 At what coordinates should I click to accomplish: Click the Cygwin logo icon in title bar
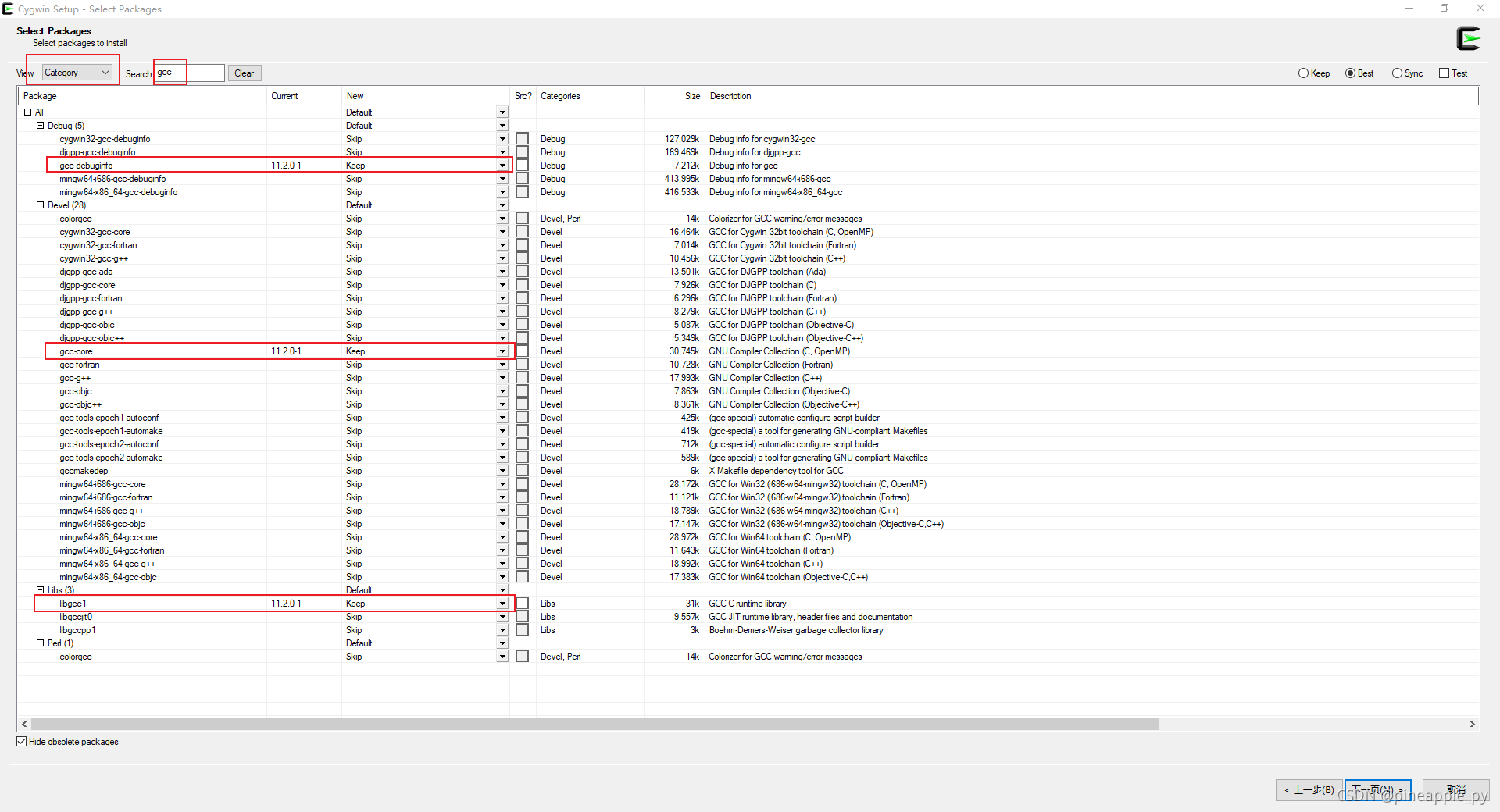click(x=8, y=9)
